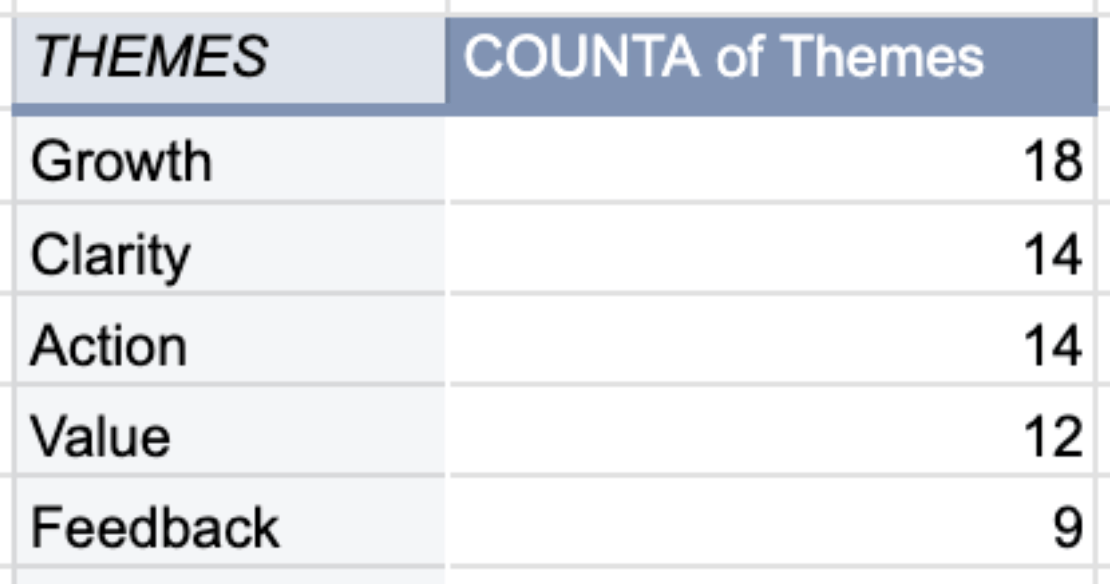The width and height of the screenshot is (1110, 584).
Task: Select the cell showing count 9
Action: (773, 522)
